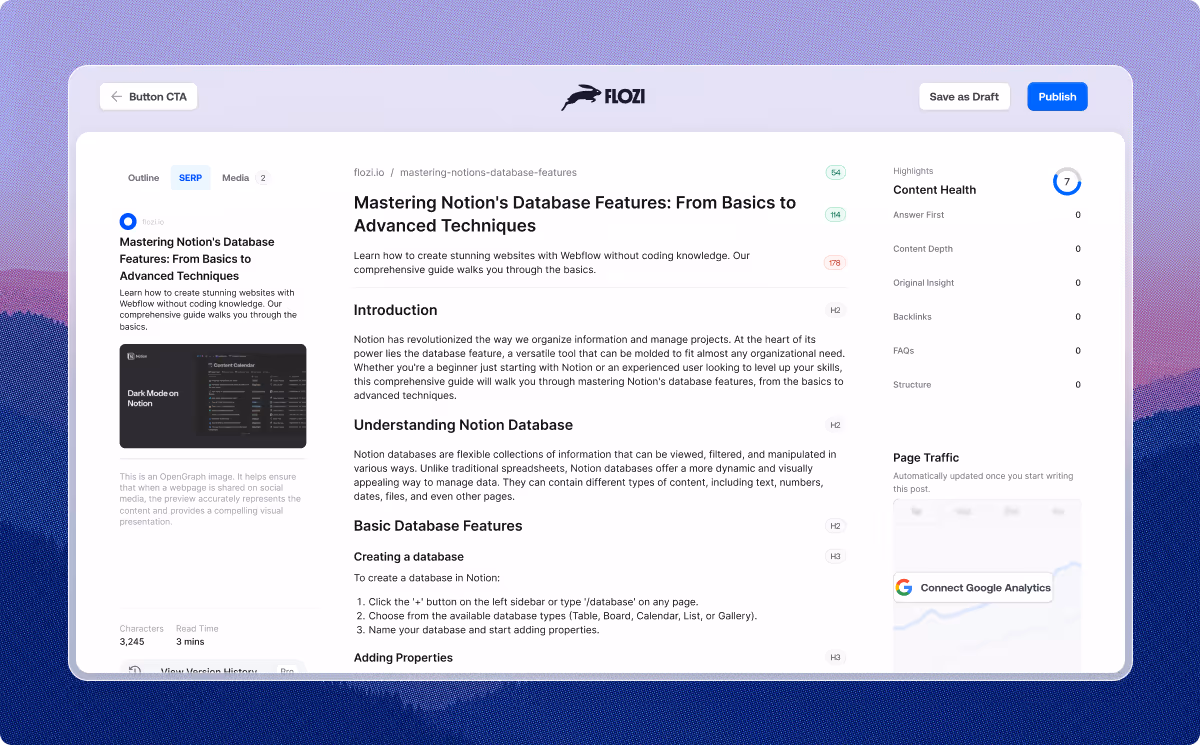Click Connect Google Analytics button
This screenshot has width=1200, height=745.
(973, 588)
